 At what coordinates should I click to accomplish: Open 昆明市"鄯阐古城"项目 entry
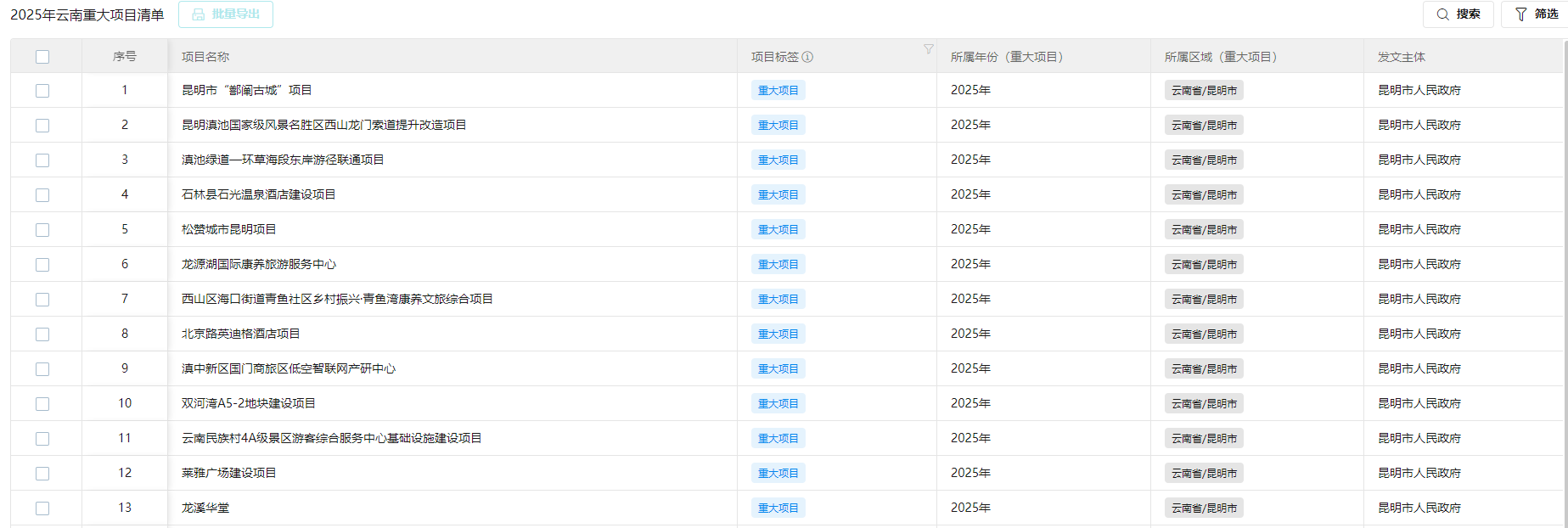tap(246, 90)
